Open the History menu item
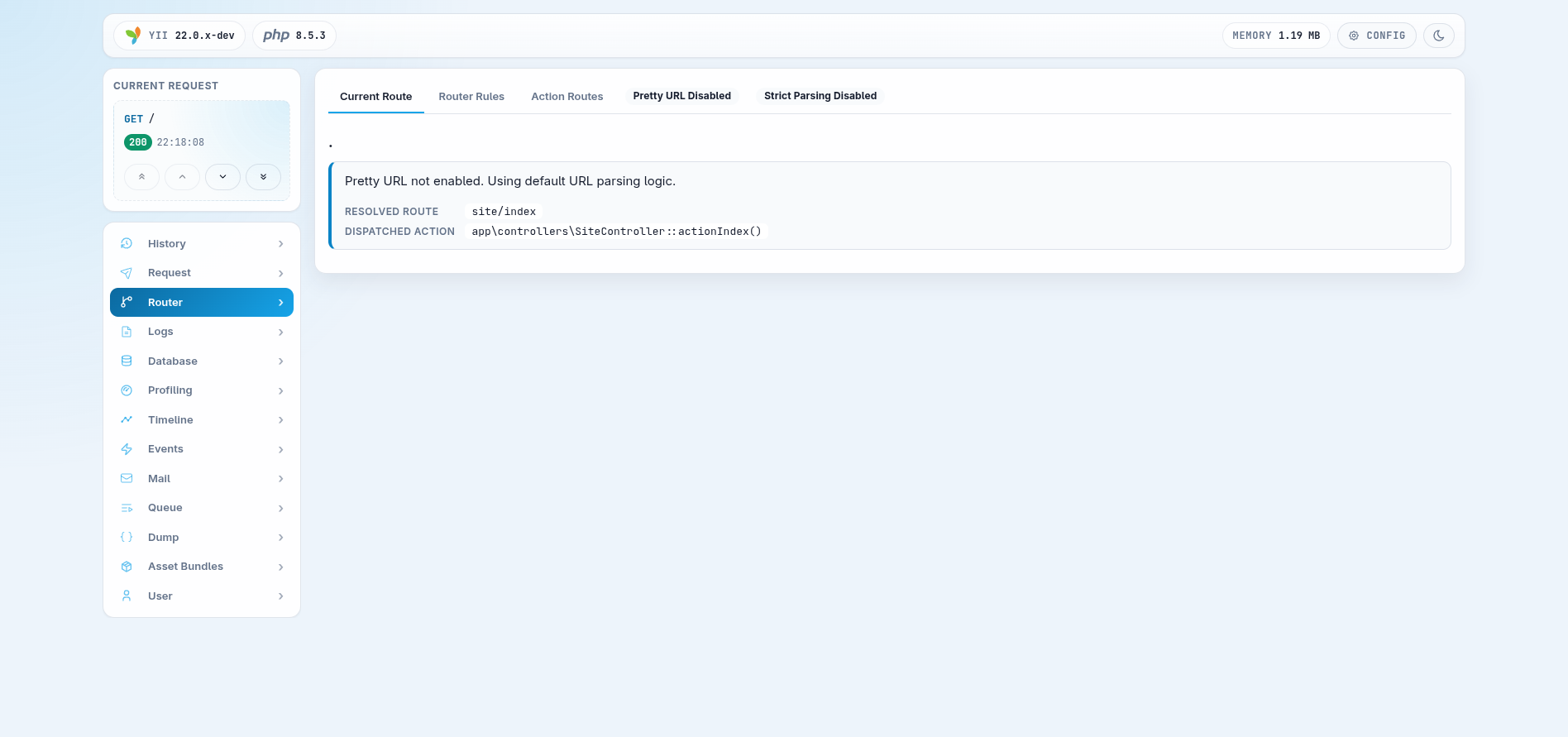 click(202, 244)
